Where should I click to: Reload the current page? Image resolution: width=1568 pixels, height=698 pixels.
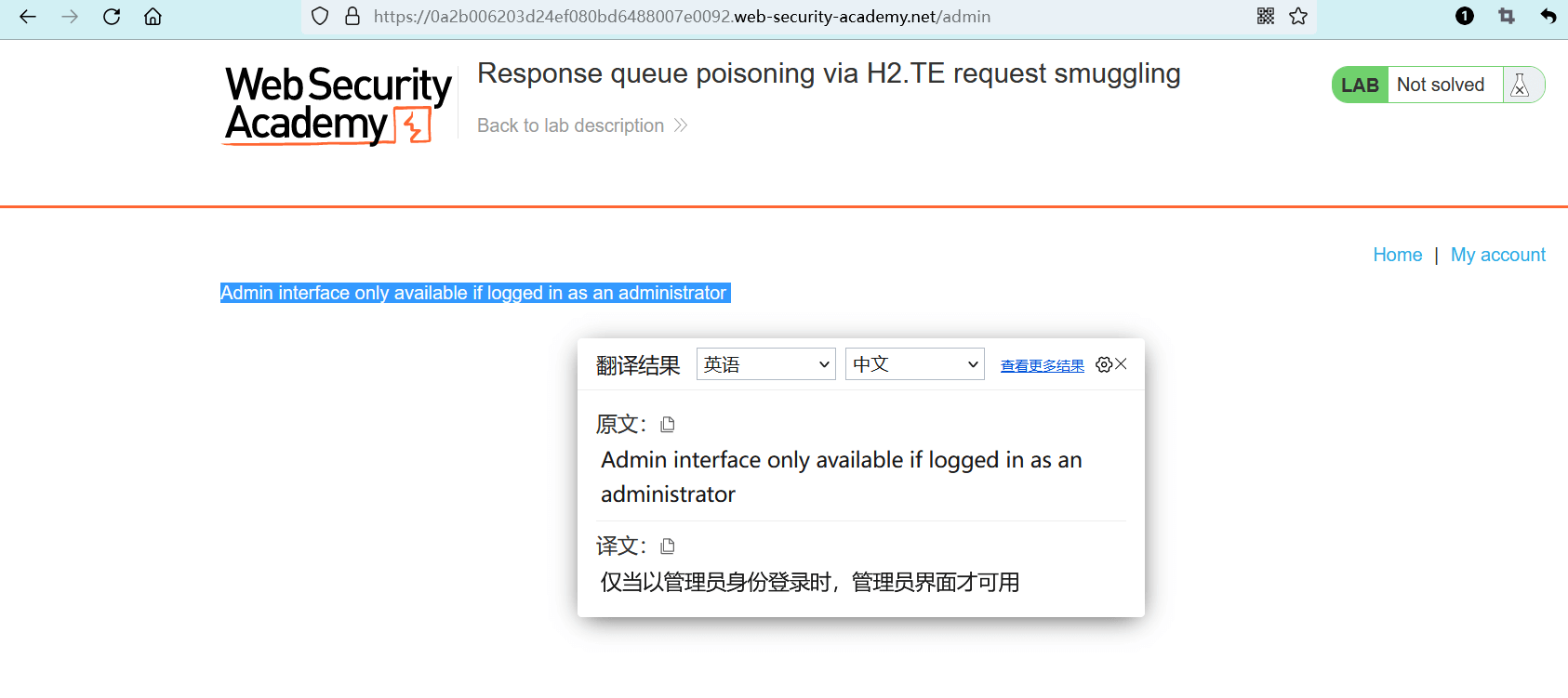tap(112, 17)
